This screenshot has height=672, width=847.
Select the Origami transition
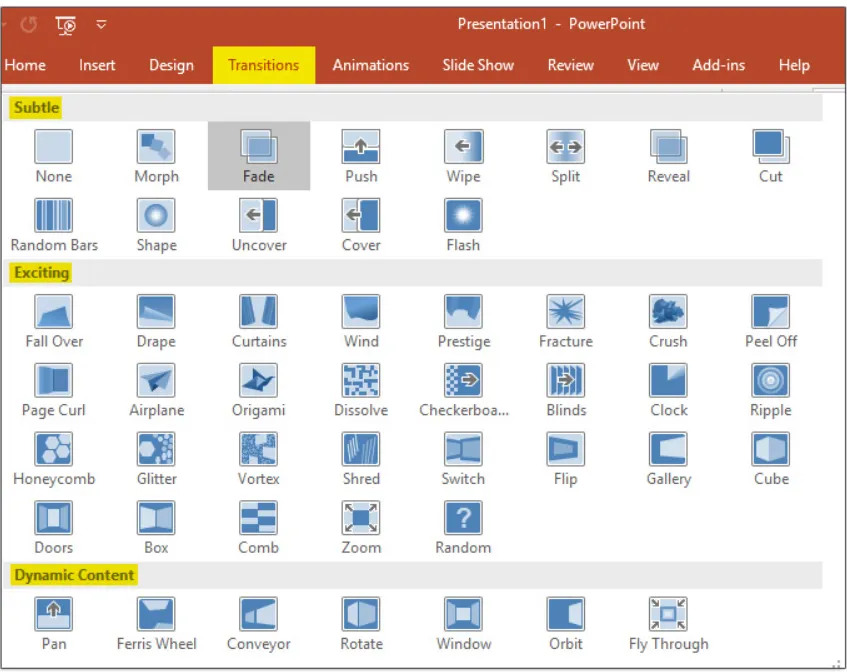(x=259, y=382)
